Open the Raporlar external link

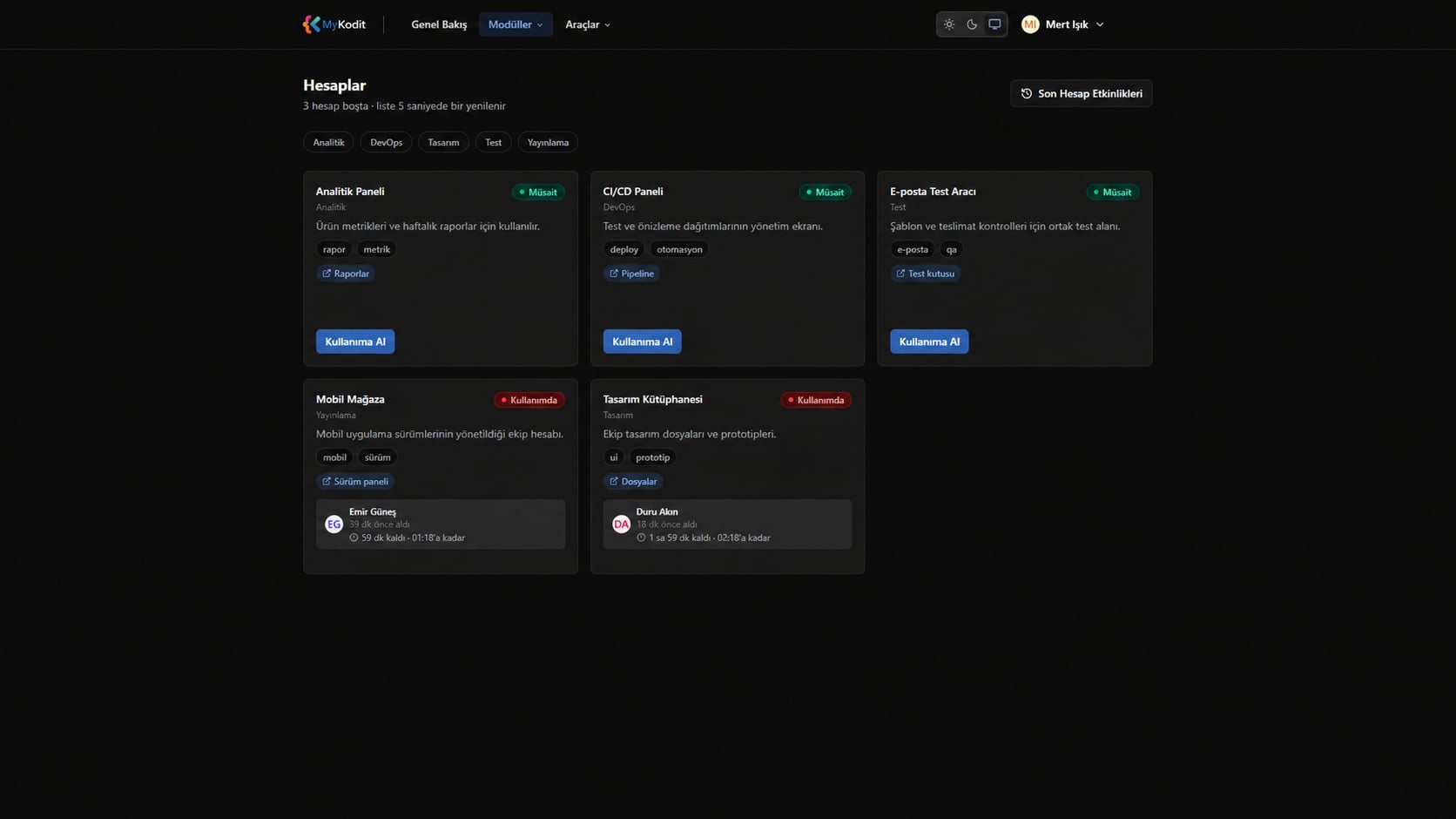[x=346, y=274]
